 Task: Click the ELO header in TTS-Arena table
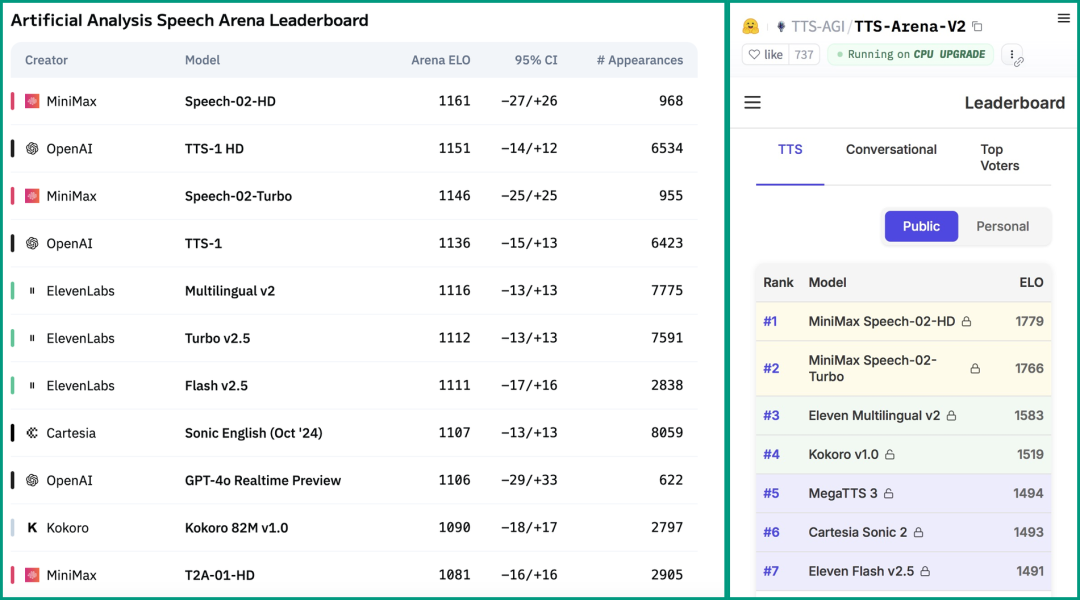1031,283
